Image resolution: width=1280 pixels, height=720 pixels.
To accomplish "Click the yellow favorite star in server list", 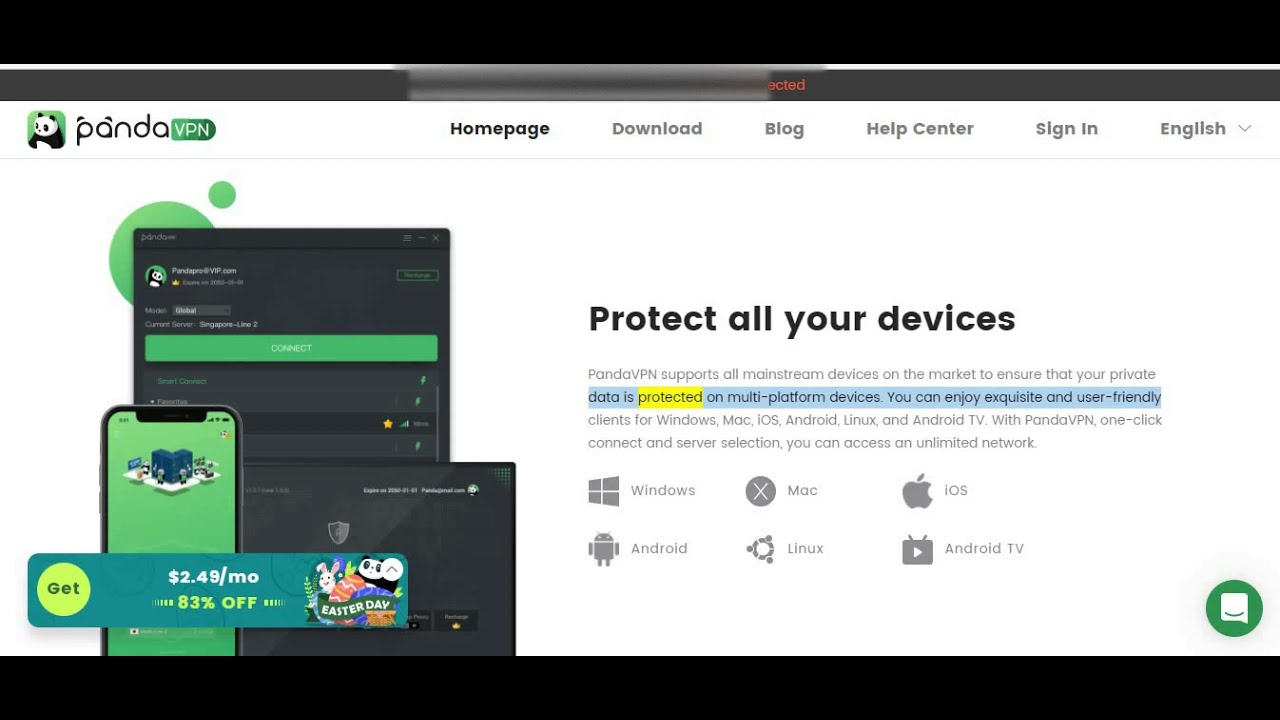I will [388, 424].
